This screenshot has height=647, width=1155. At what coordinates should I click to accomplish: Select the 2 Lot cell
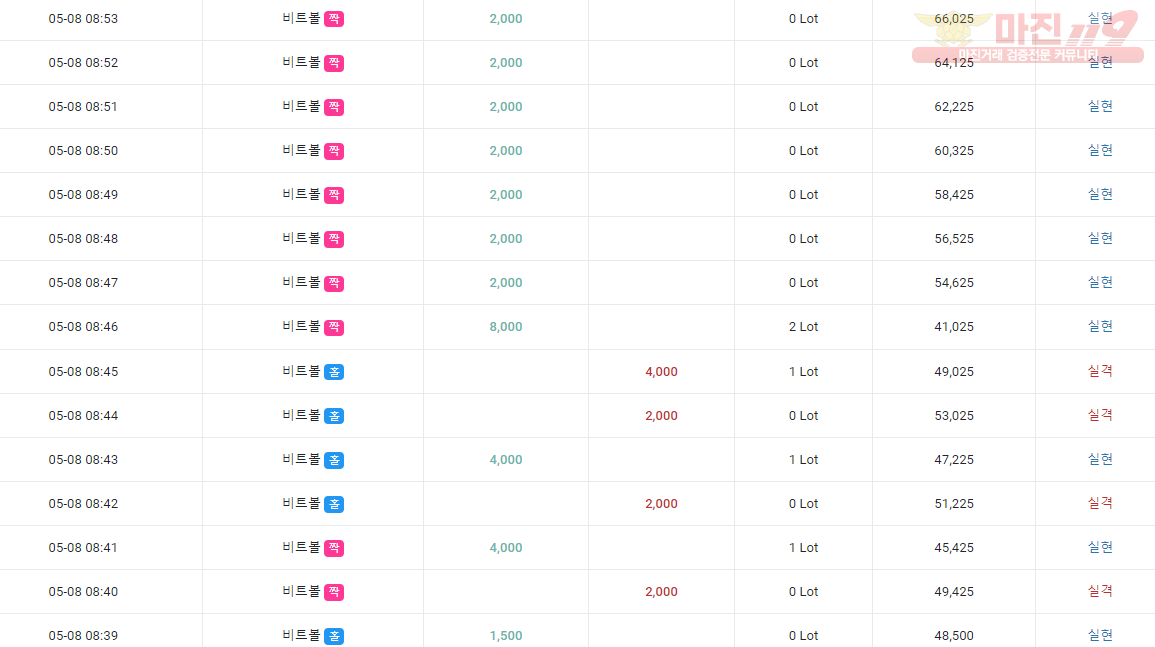(804, 327)
